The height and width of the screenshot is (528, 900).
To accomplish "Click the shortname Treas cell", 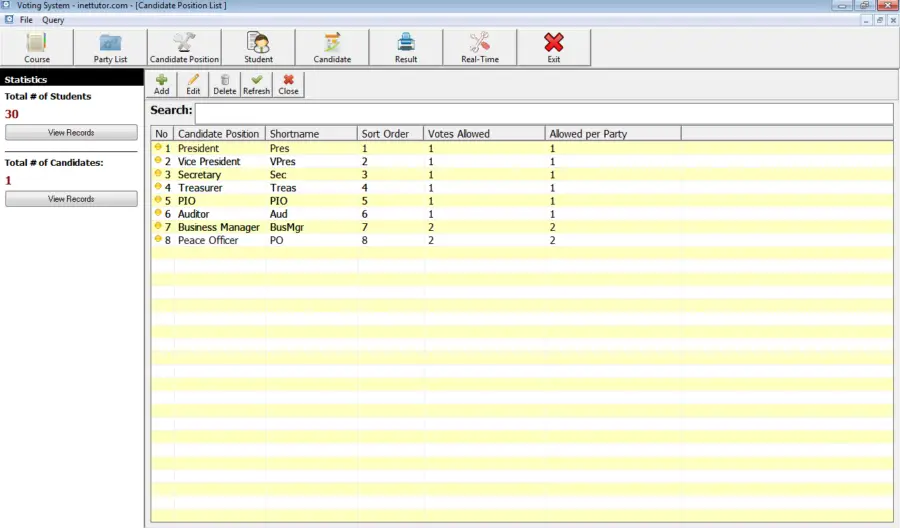I will pos(283,188).
